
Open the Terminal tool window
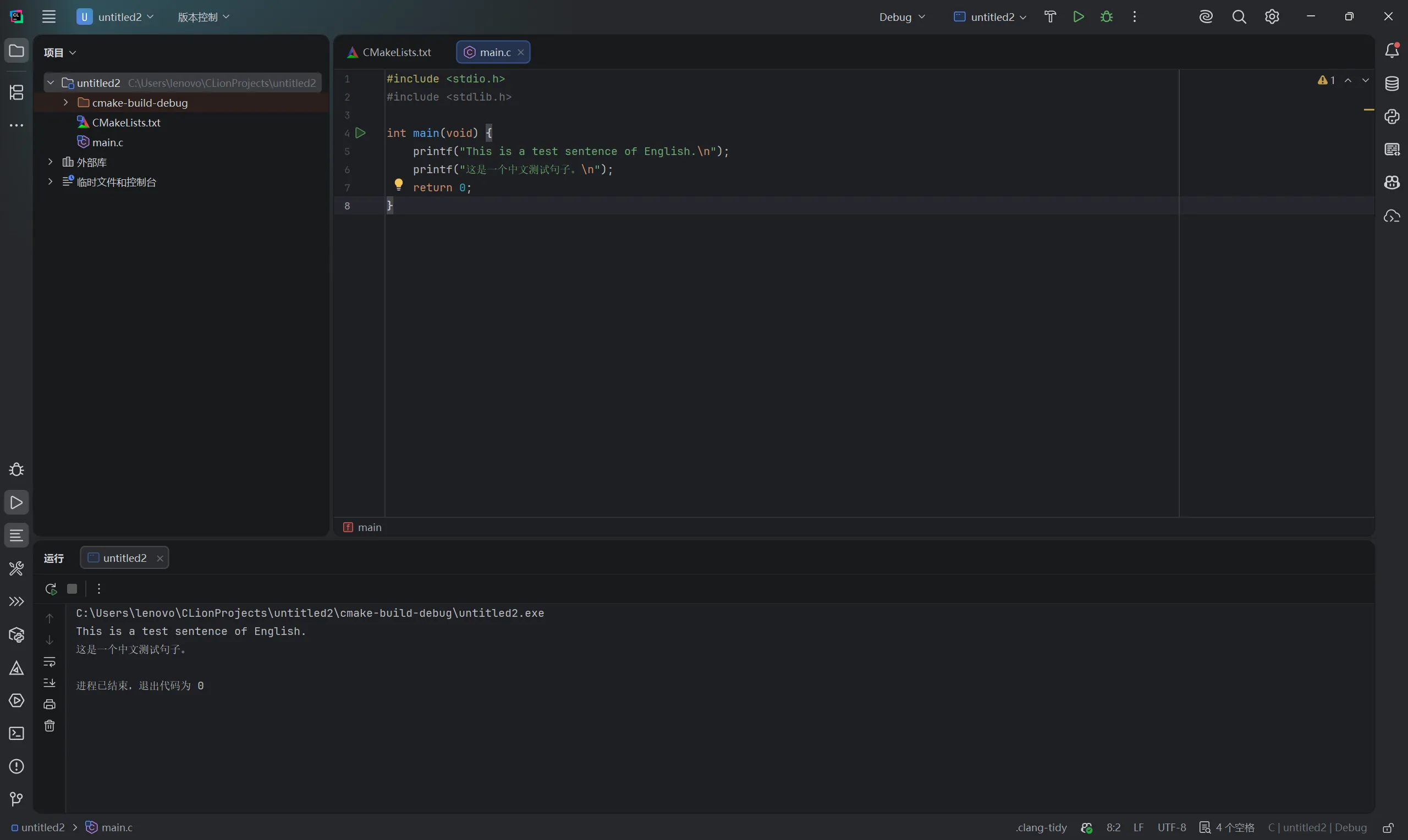[x=16, y=733]
